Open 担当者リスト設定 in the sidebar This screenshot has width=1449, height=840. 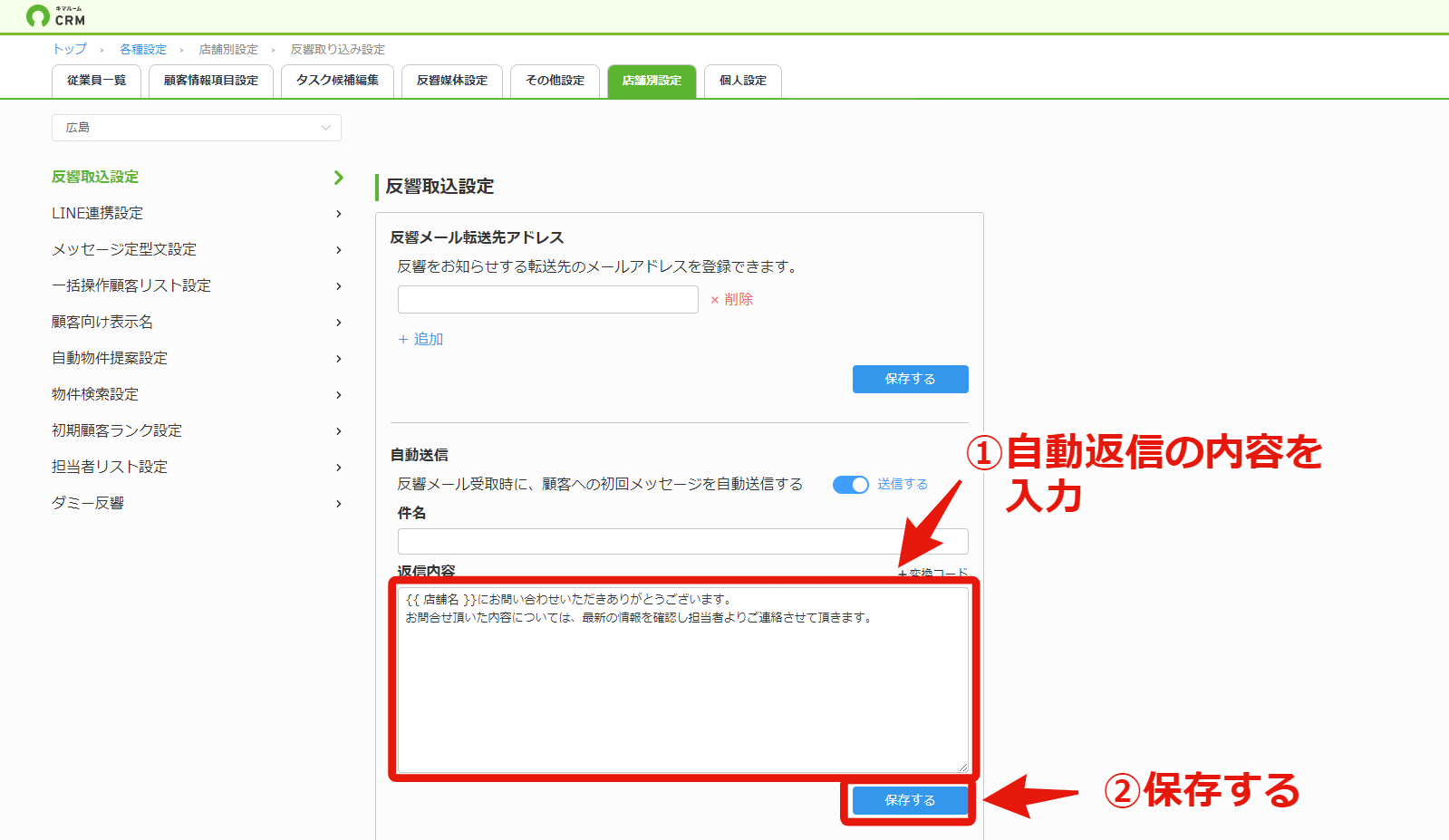110,467
